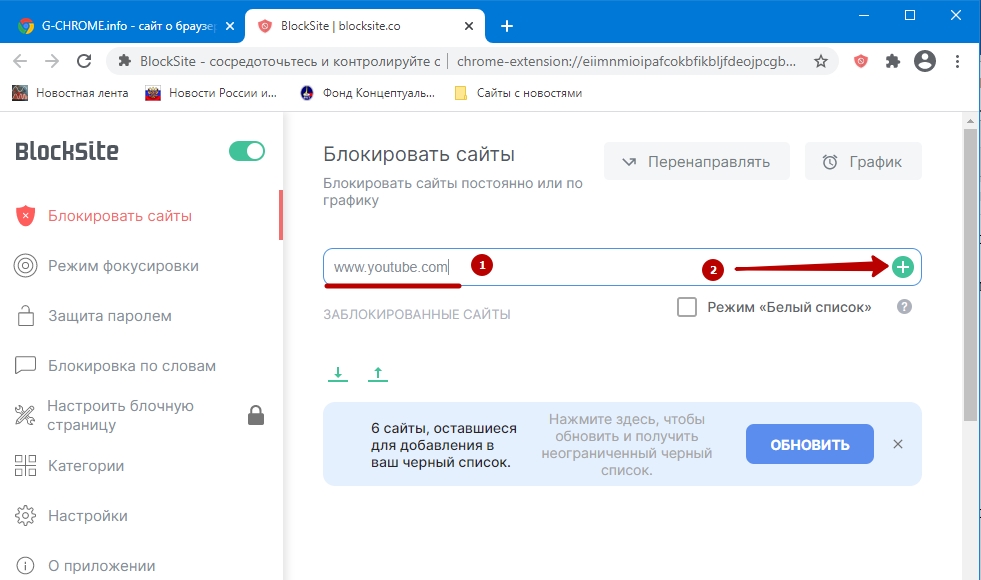Click the help question mark icon
Viewport: 981px width, 580px height.
(x=904, y=307)
